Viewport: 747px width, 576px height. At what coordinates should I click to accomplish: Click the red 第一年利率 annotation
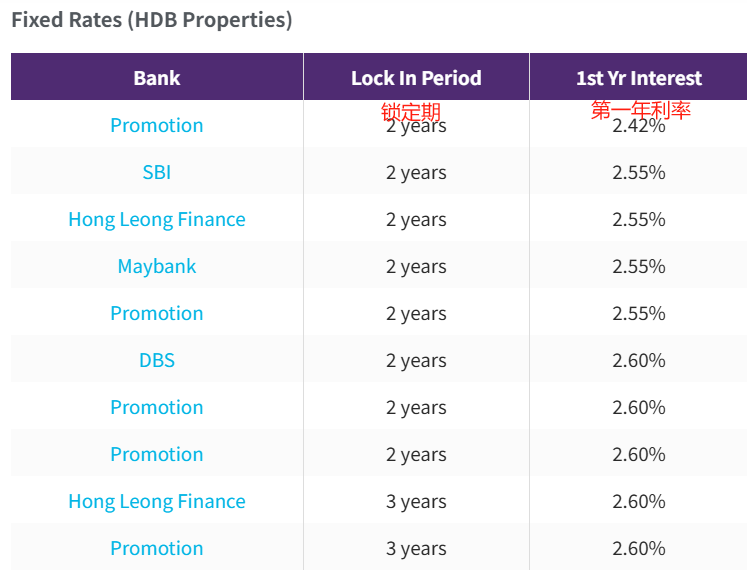[x=640, y=110]
